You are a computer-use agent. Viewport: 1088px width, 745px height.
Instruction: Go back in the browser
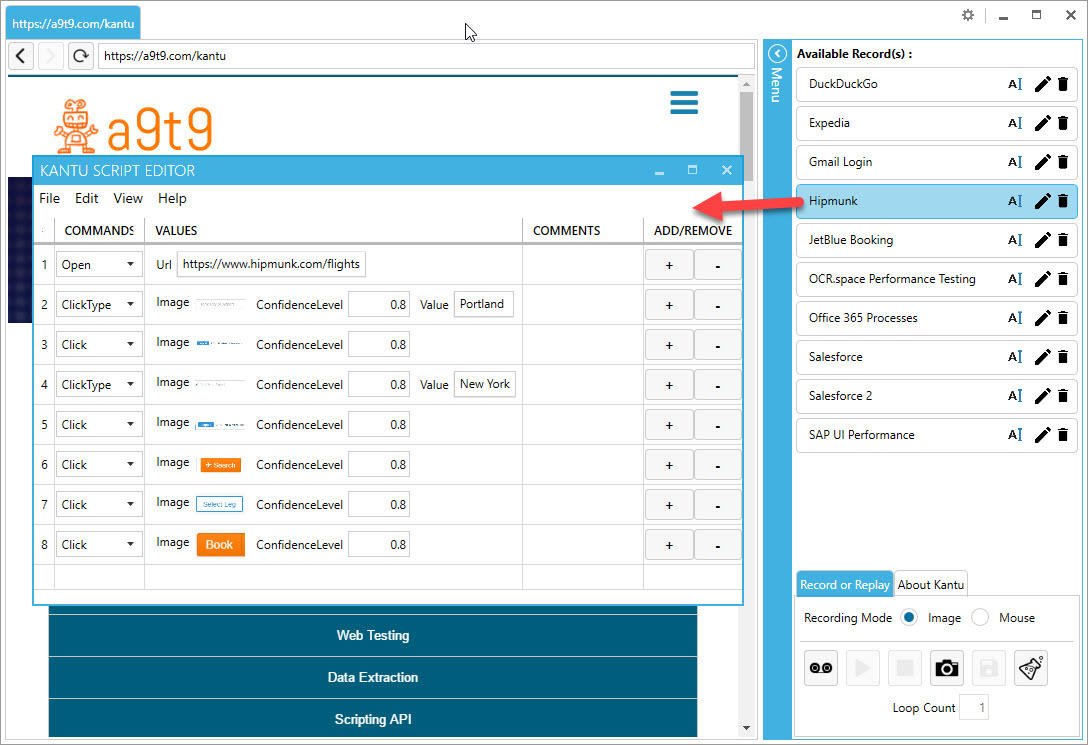point(21,55)
